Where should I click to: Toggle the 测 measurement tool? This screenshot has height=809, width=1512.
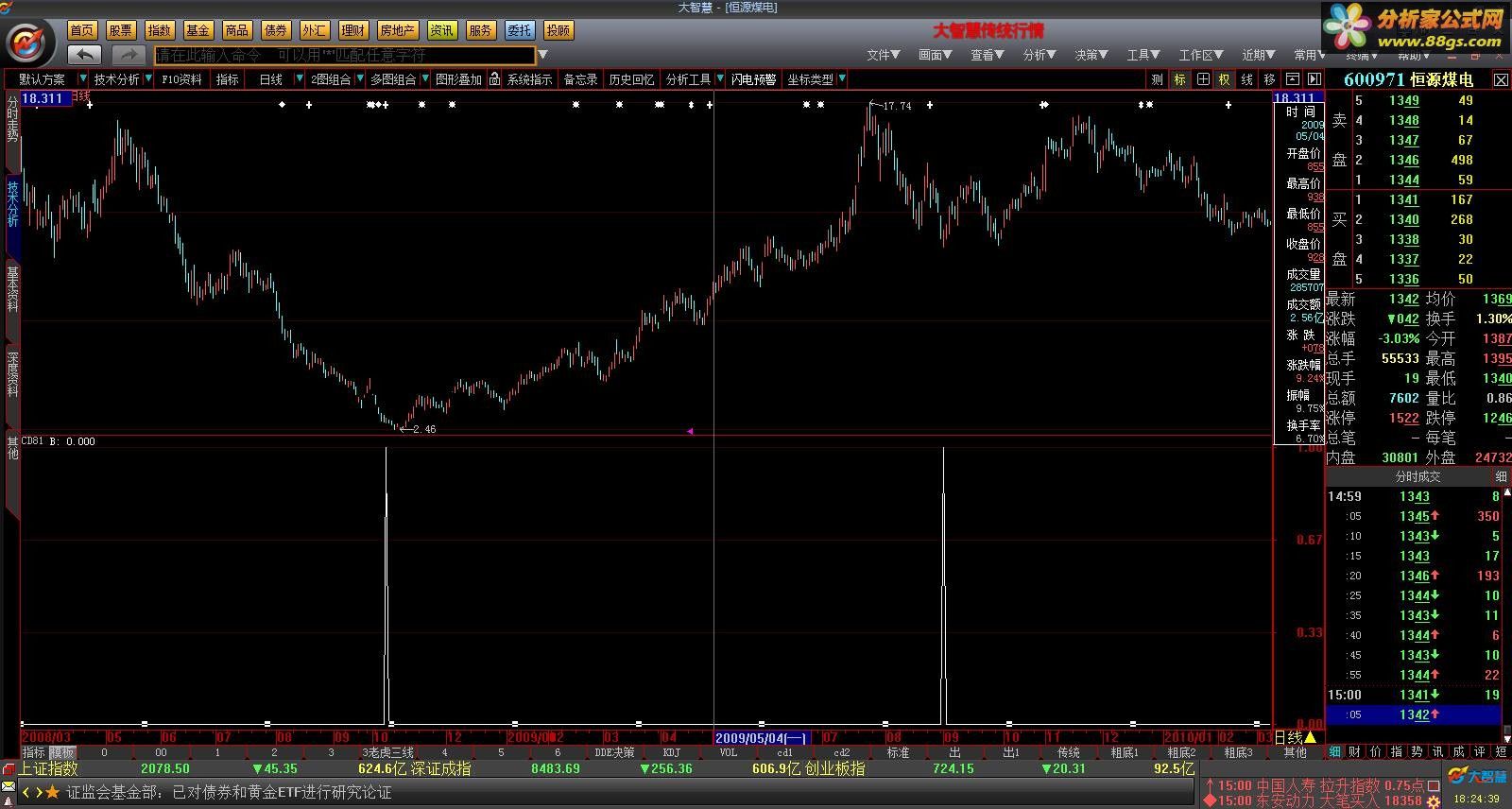[1157, 79]
